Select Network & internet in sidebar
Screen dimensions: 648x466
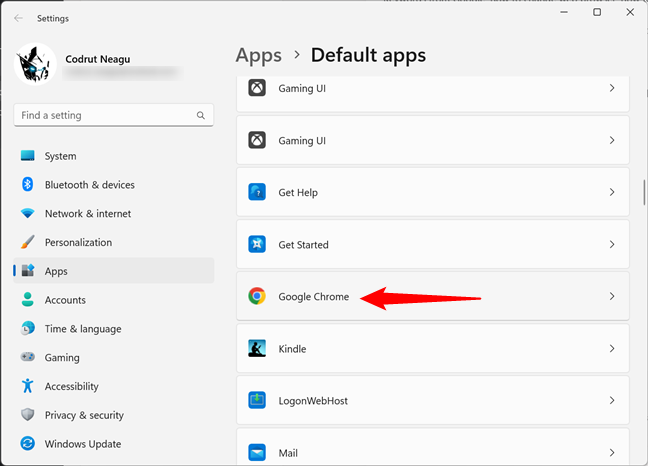point(88,214)
